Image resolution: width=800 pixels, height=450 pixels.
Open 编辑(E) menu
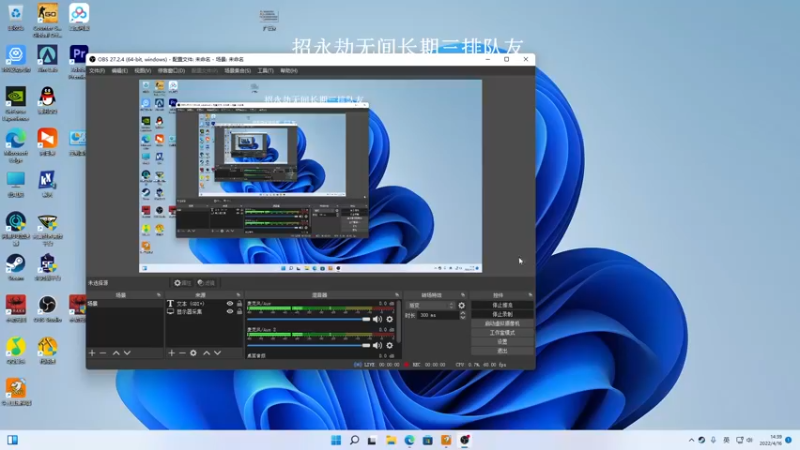click(x=119, y=70)
